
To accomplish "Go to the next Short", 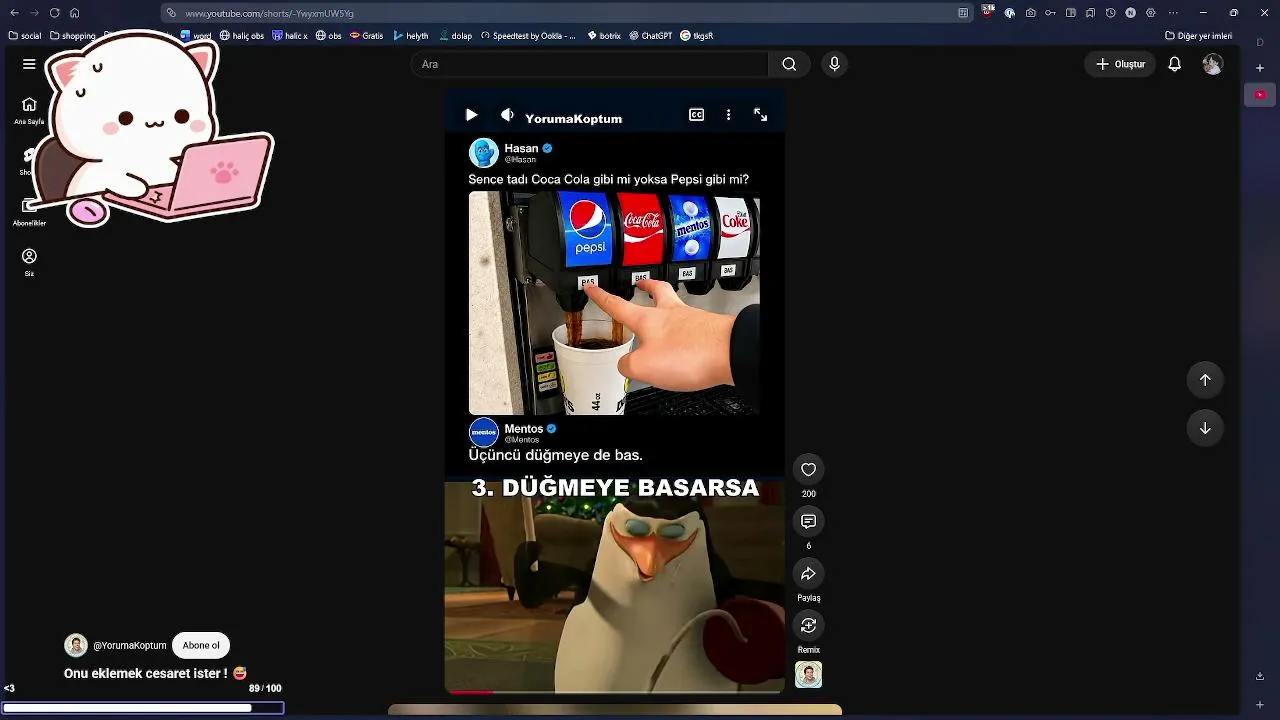I will click(1205, 428).
